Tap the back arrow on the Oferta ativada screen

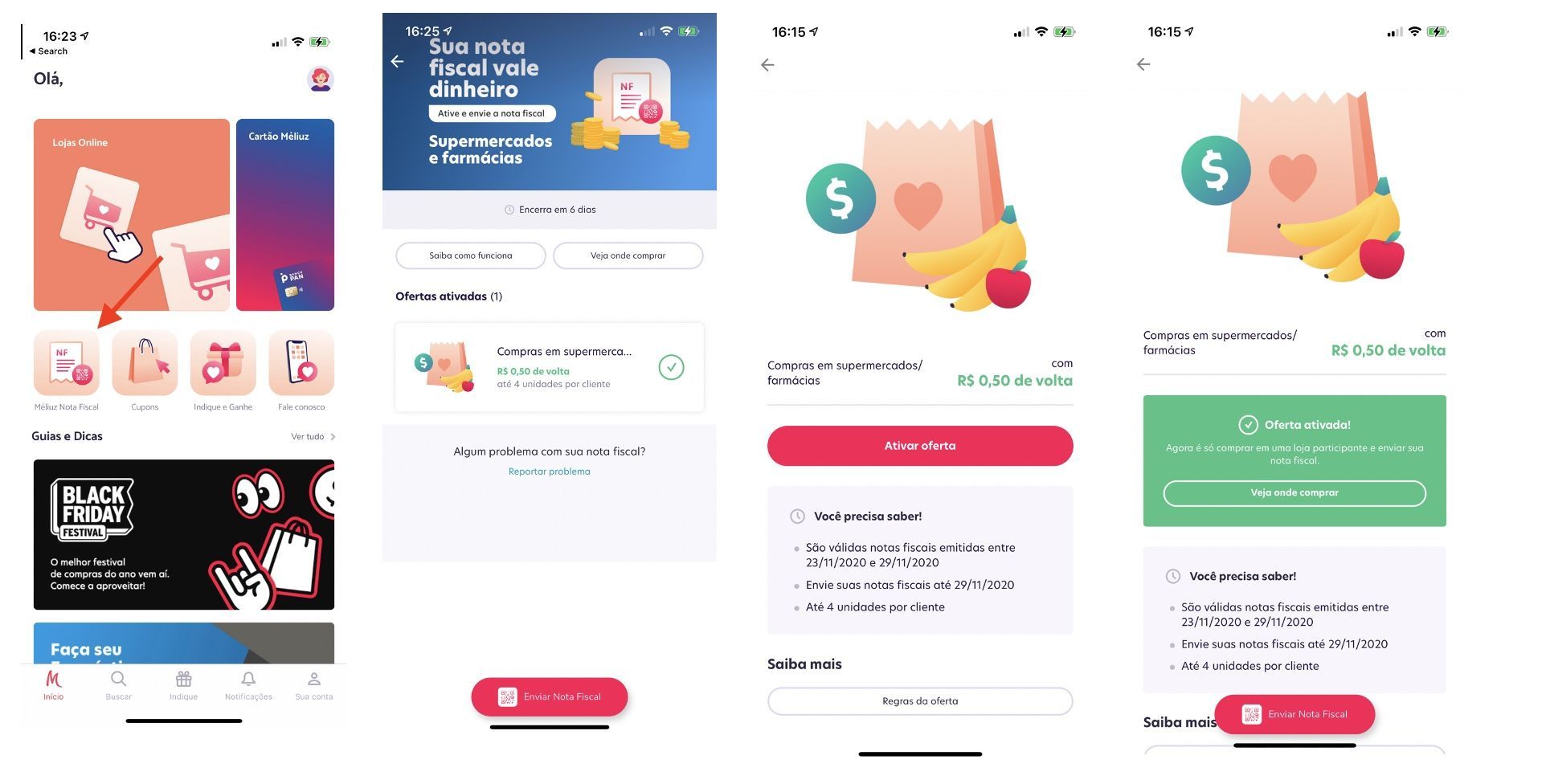[1143, 64]
